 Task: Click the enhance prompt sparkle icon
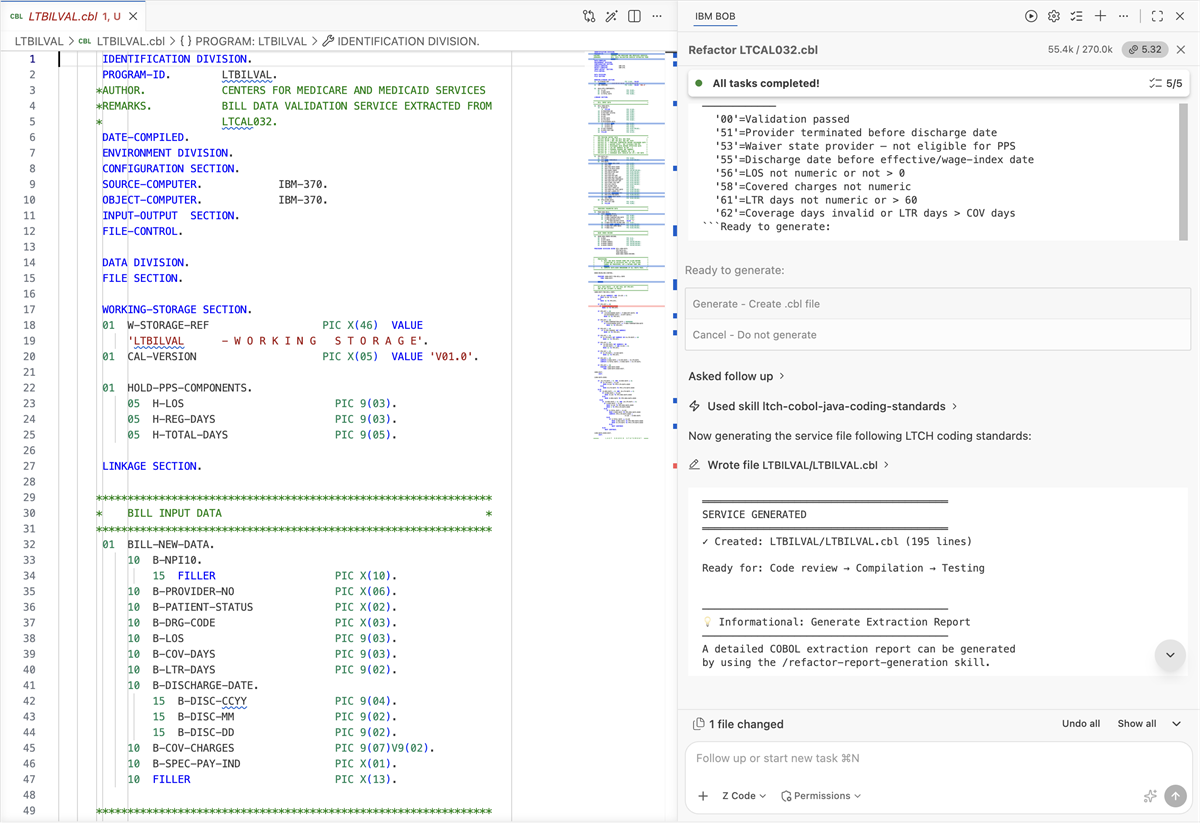pyautogui.click(x=1150, y=796)
